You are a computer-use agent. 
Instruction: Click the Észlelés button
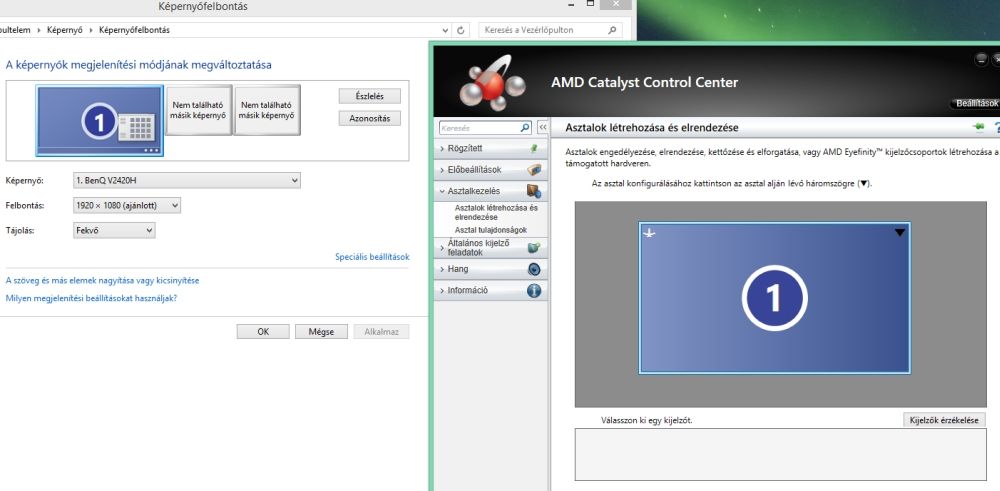point(370,96)
